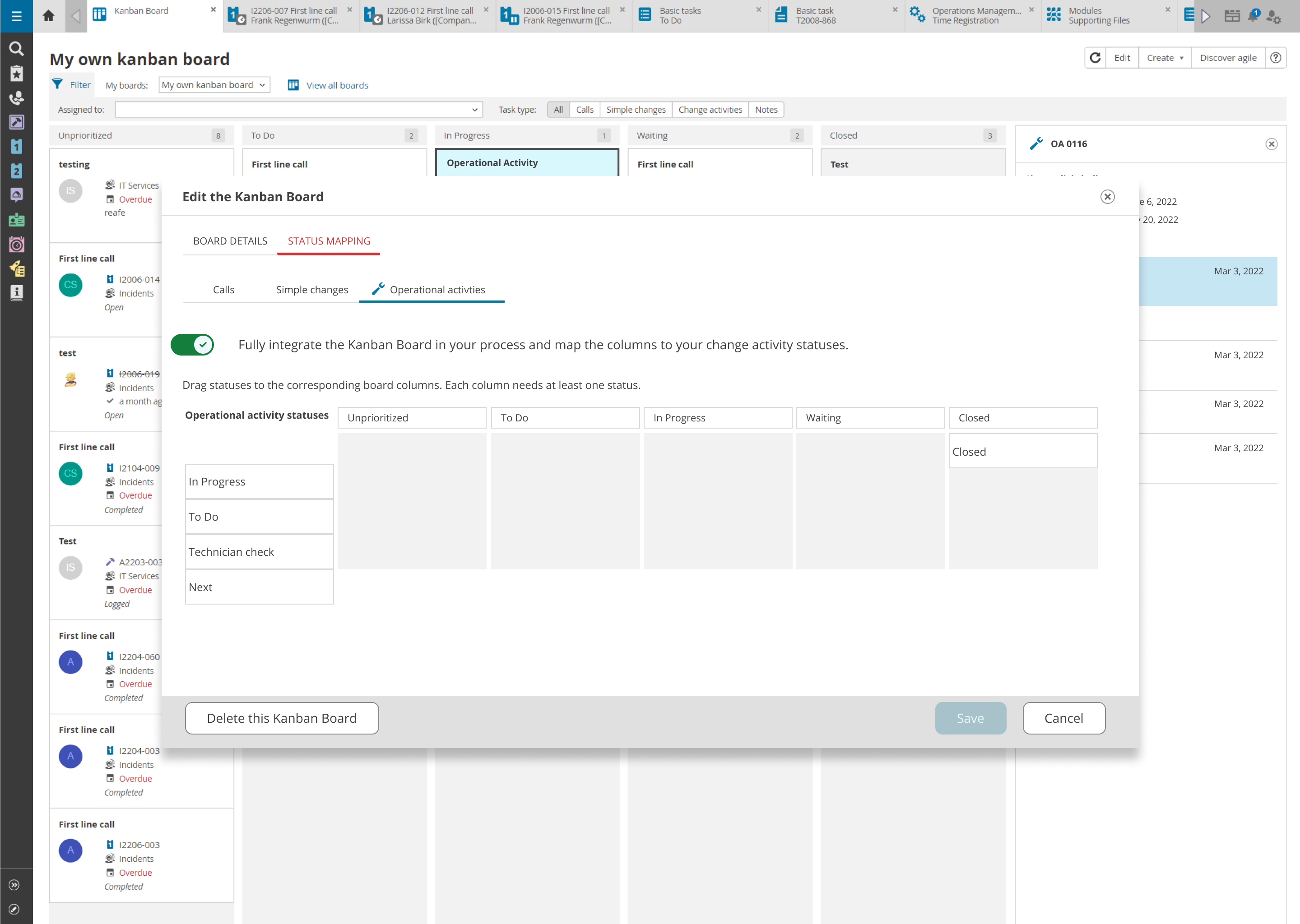This screenshot has width=1300, height=924.
Task: Select the Notes task type filter
Action: pyautogui.click(x=766, y=109)
